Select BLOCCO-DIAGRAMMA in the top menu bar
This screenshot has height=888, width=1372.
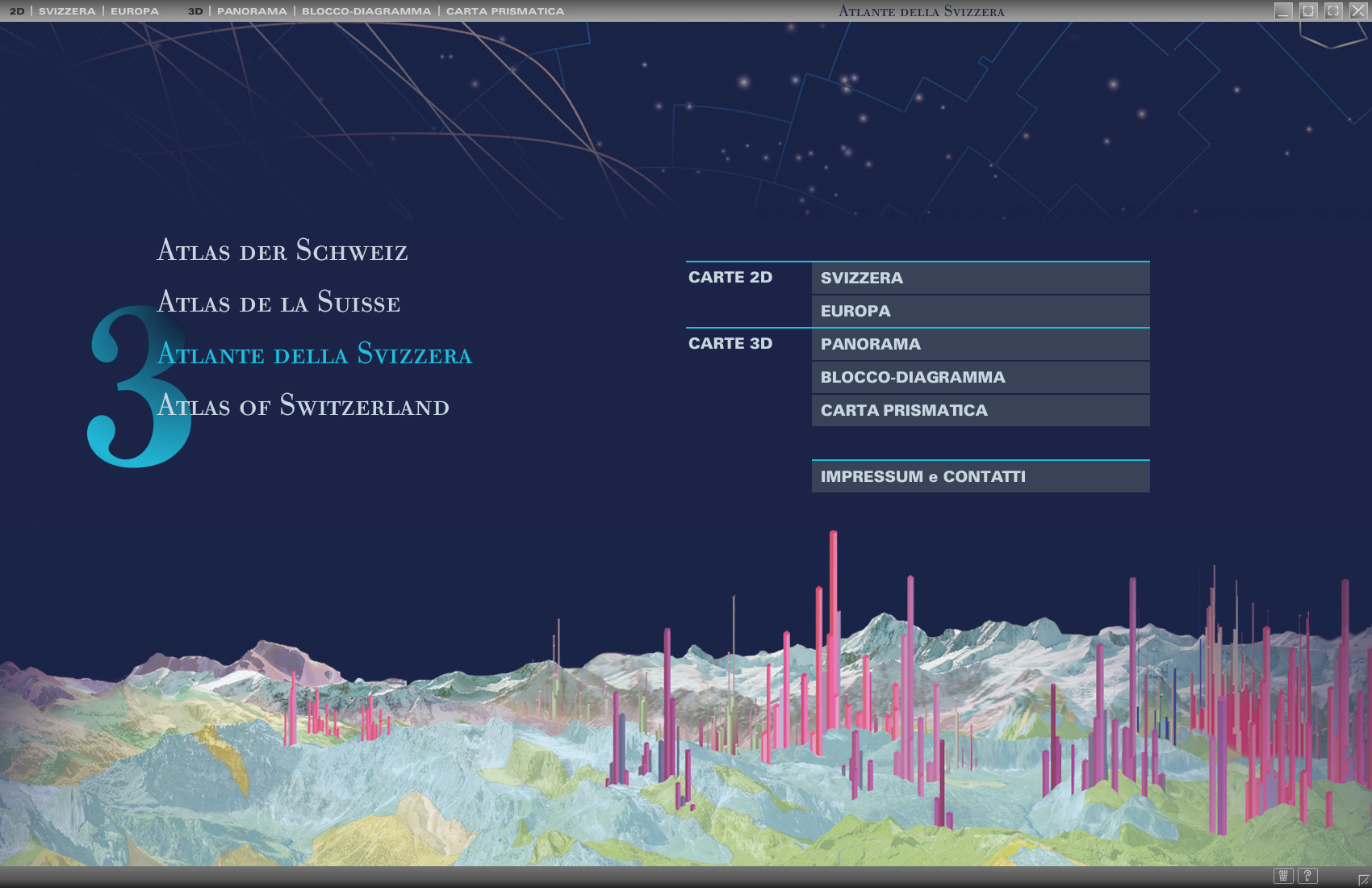366,11
